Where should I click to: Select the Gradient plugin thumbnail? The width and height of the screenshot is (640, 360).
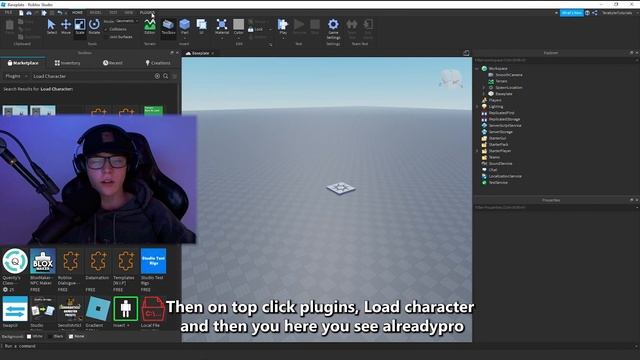coord(98,309)
